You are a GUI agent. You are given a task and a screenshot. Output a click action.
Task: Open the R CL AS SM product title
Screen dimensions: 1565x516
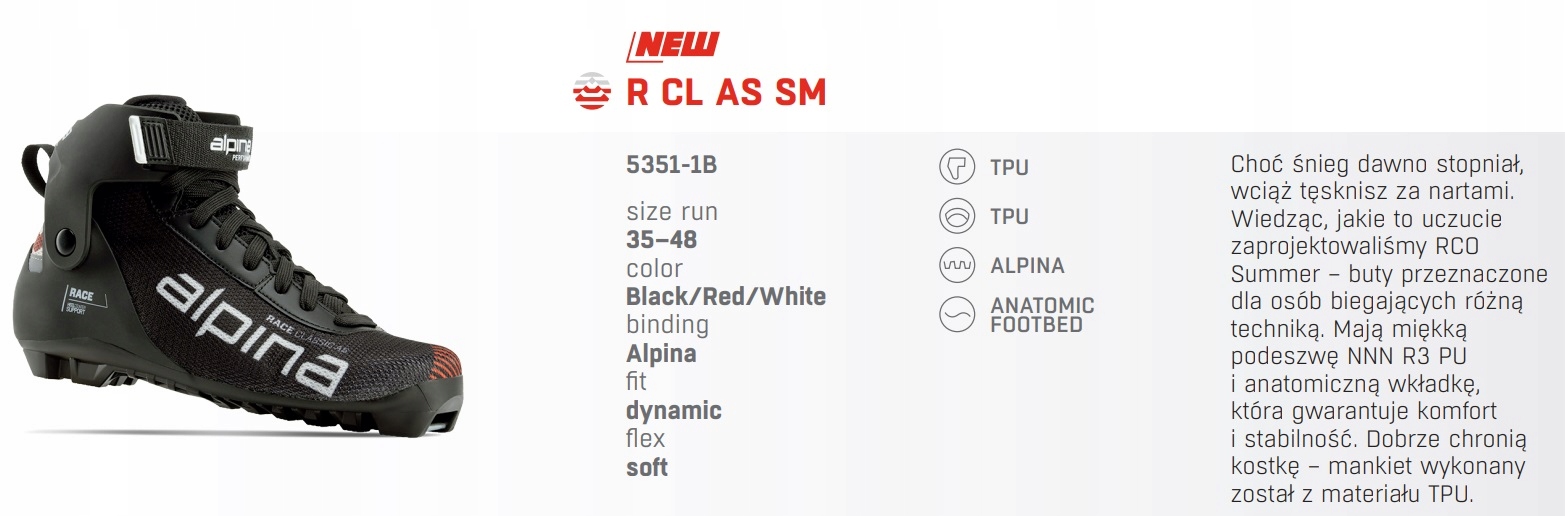726,93
